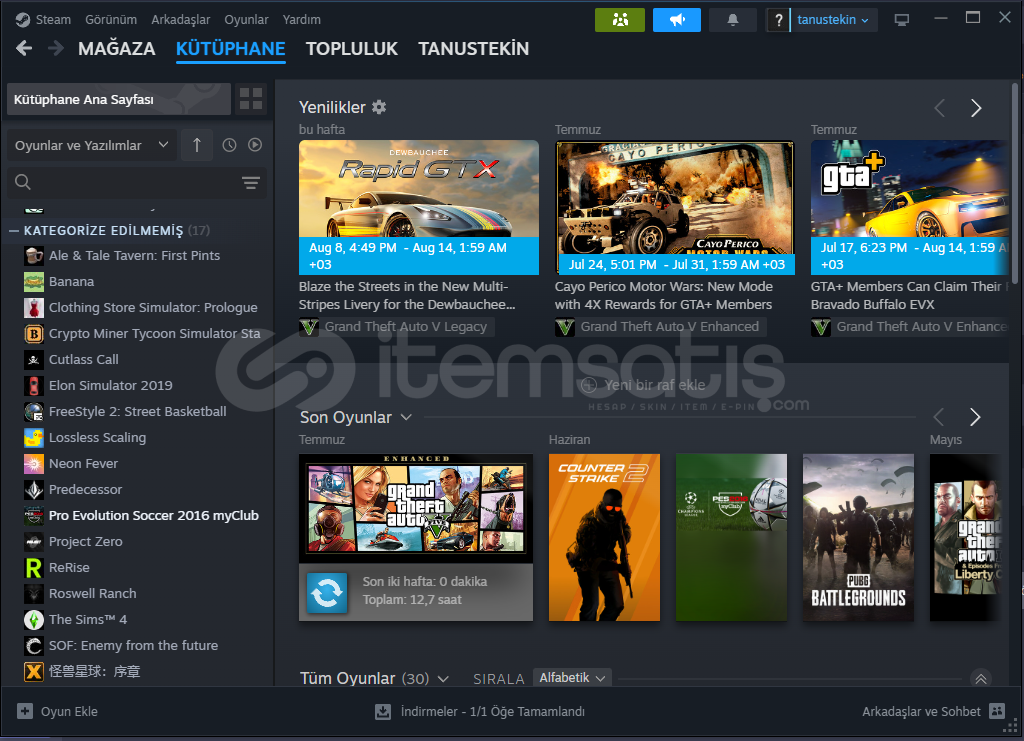The height and width of the screenshot is (741, 1024).
Task: Open Grand Theft Auto V Enhanced cover
Action: 416,508
